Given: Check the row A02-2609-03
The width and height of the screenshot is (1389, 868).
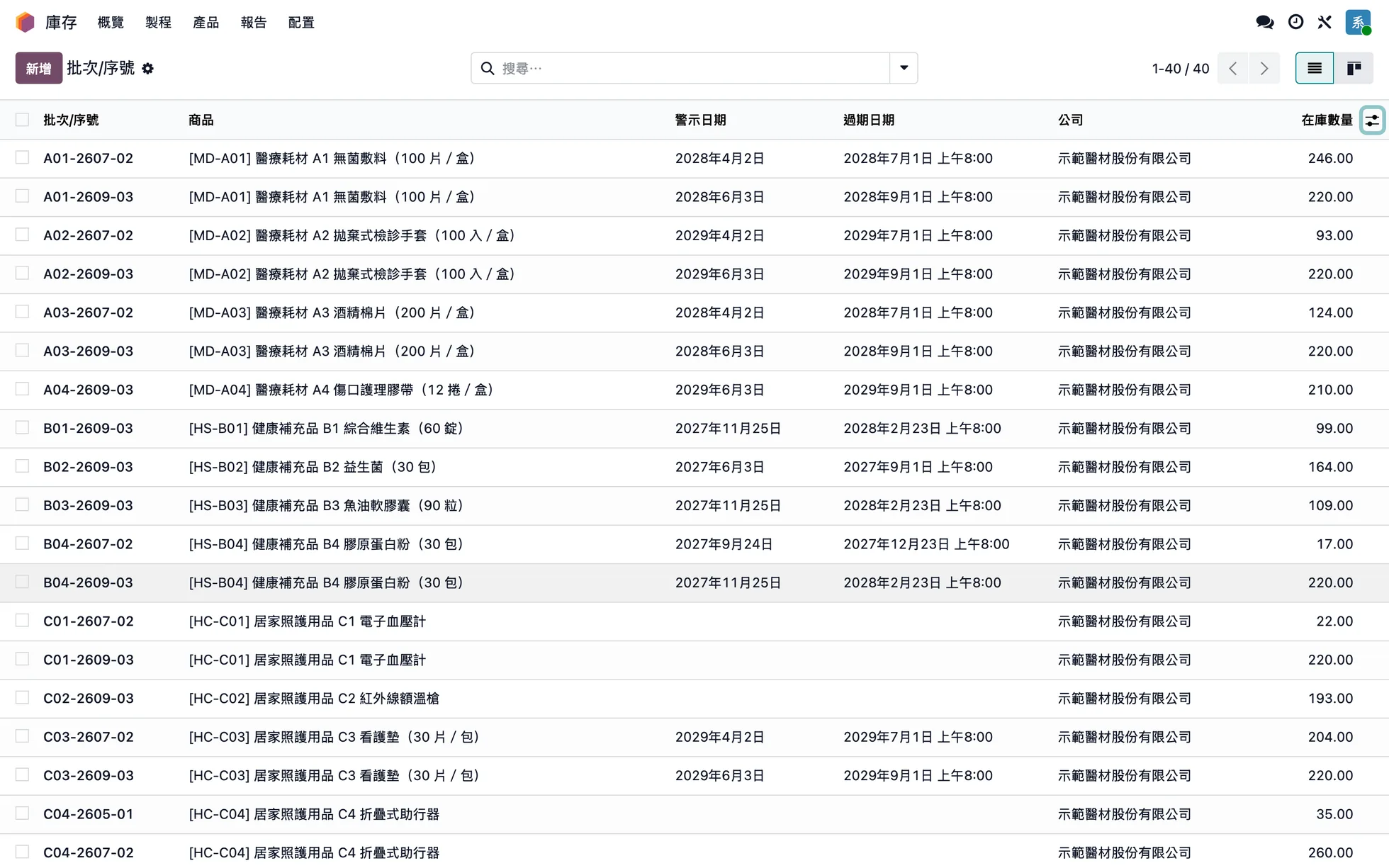Looking at the screenshot, I should [23, 273].
